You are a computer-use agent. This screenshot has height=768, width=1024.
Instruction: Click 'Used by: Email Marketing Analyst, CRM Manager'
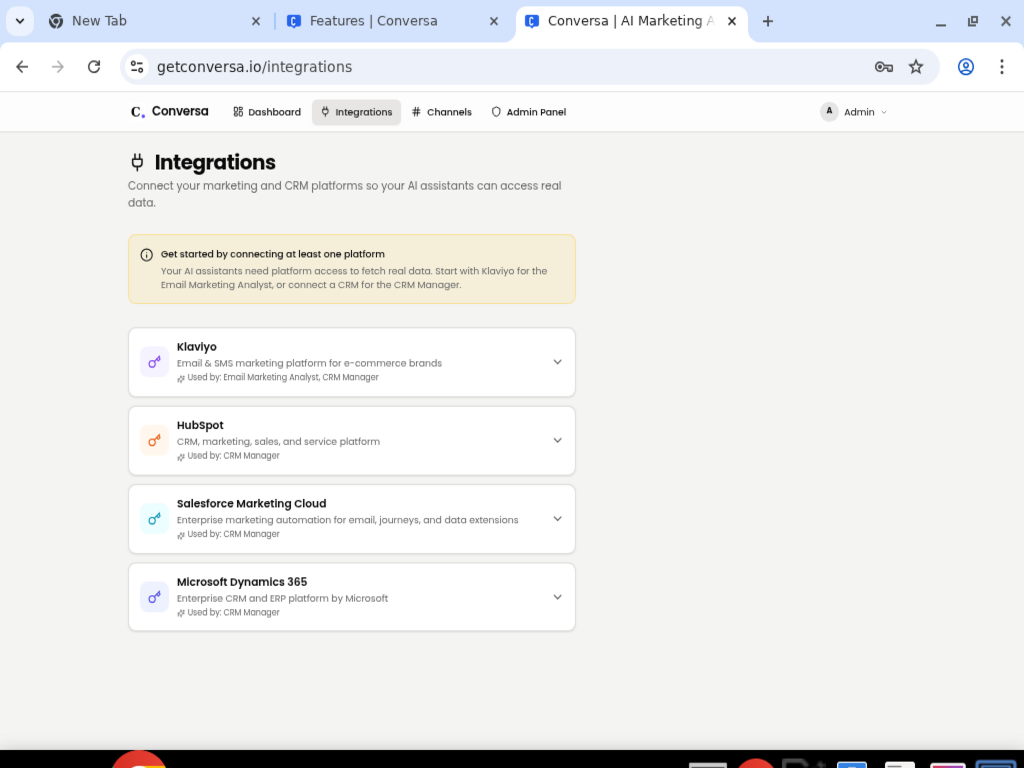[283, 377]
